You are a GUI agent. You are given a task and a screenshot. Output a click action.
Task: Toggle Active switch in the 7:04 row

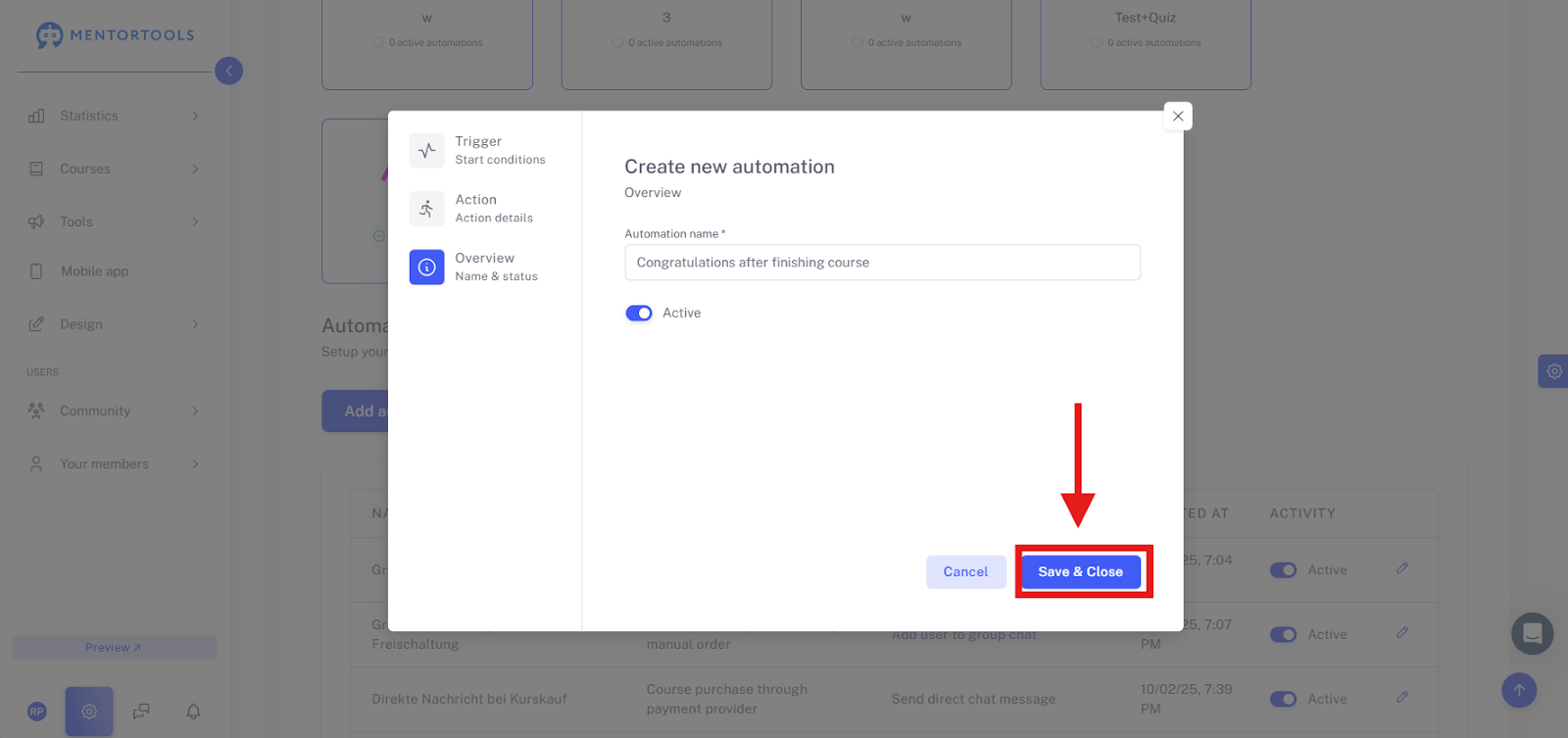coord(1283,570)
